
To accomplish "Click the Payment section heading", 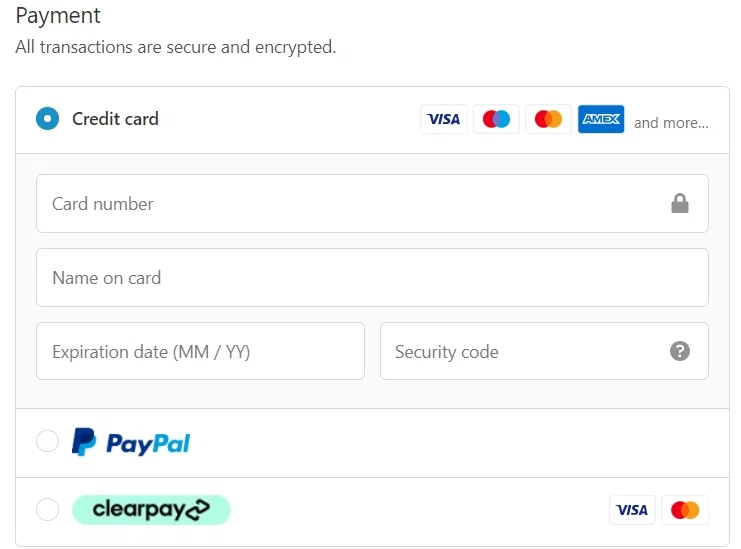I will 58,16.
